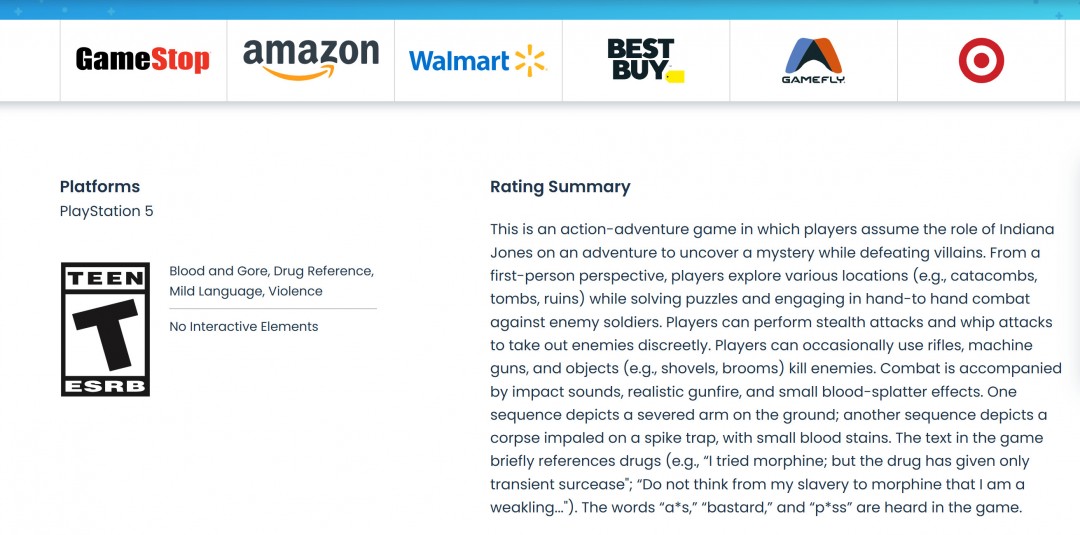
Task: Click the Blood and Gore, Drug Reference line
Action: (x=271, y=271)
